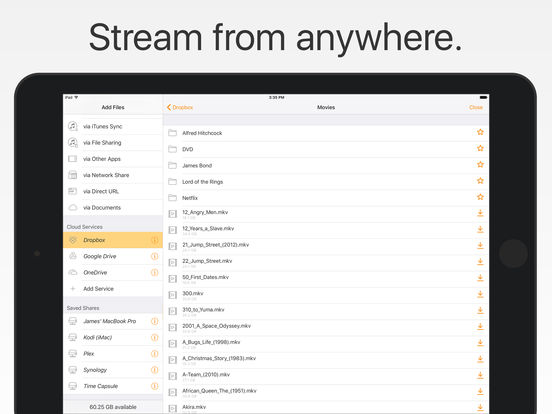The width and height of the screenshot is (552, 414).
Task: Open info for Plex saved share
Action: click(155, 354)
